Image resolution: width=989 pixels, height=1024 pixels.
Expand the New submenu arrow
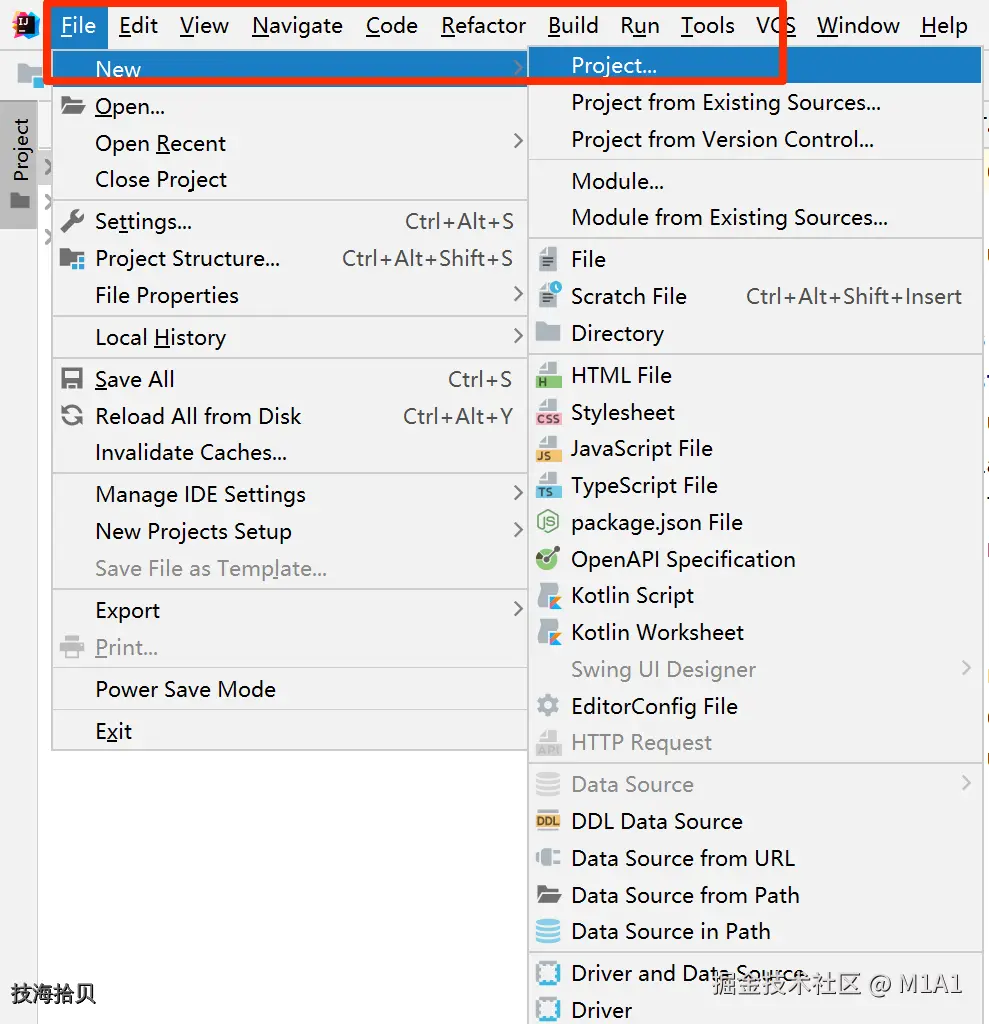pos(518,67)
